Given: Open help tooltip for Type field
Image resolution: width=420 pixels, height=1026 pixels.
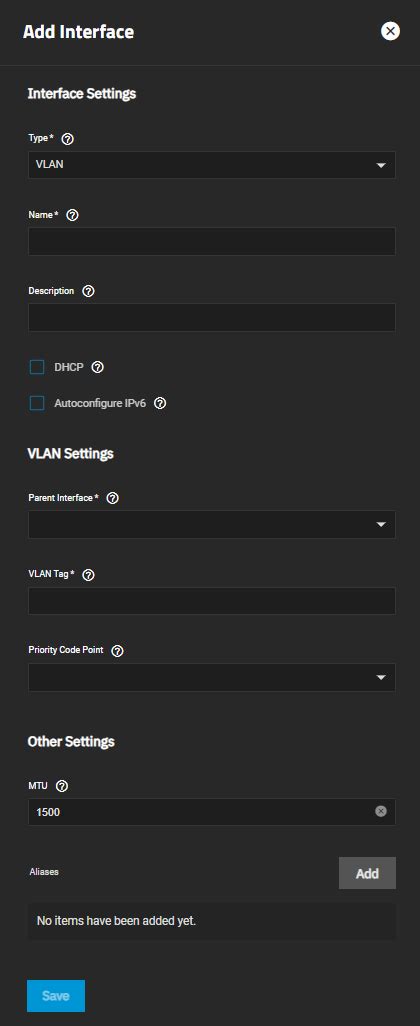Looking at the screenshot, I should (x=67, y=139).
